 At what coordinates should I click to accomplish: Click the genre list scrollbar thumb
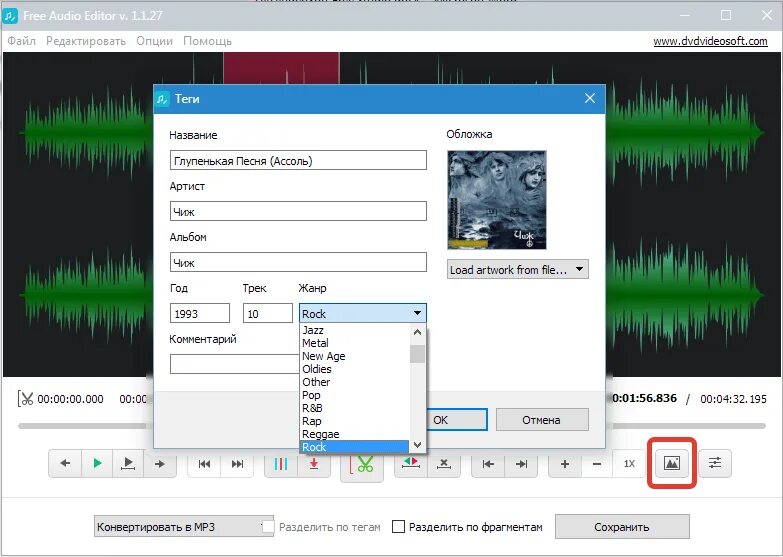(x=417, y=354)
